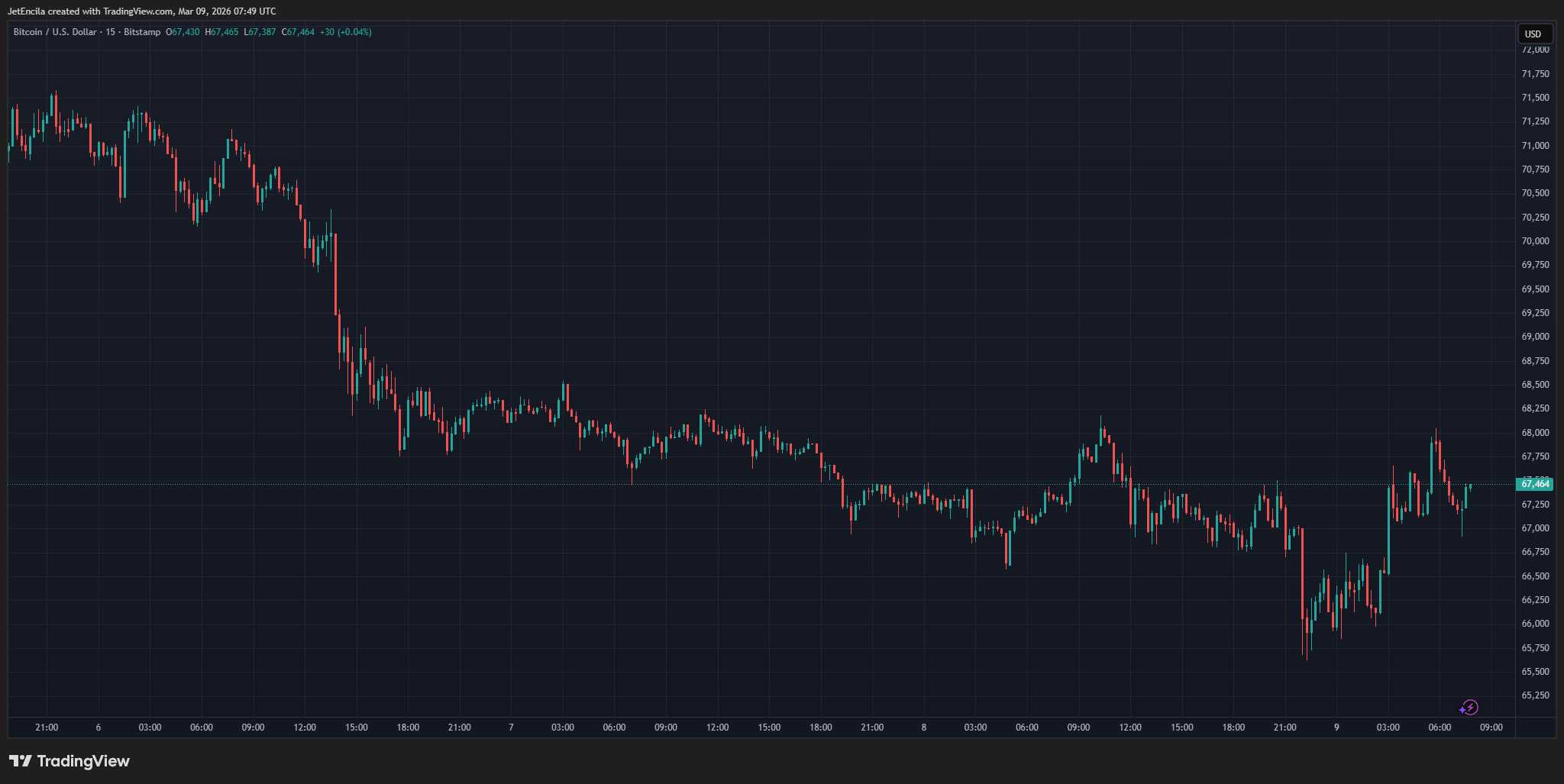Click the purple lightning bolt icon

click(1469, 708)
